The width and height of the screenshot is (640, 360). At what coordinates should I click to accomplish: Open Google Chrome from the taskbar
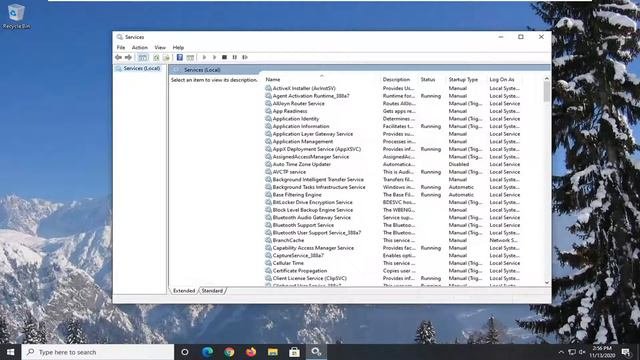pos(229,352)
